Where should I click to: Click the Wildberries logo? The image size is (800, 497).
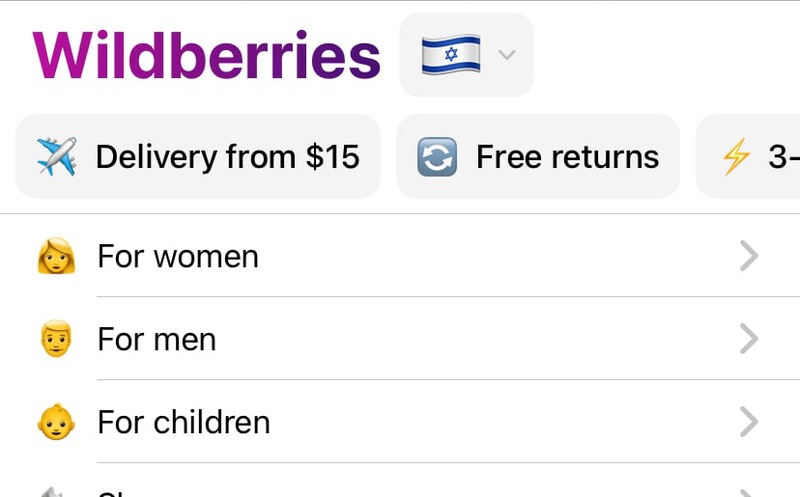pyautogui.click(x=207, y=55)
